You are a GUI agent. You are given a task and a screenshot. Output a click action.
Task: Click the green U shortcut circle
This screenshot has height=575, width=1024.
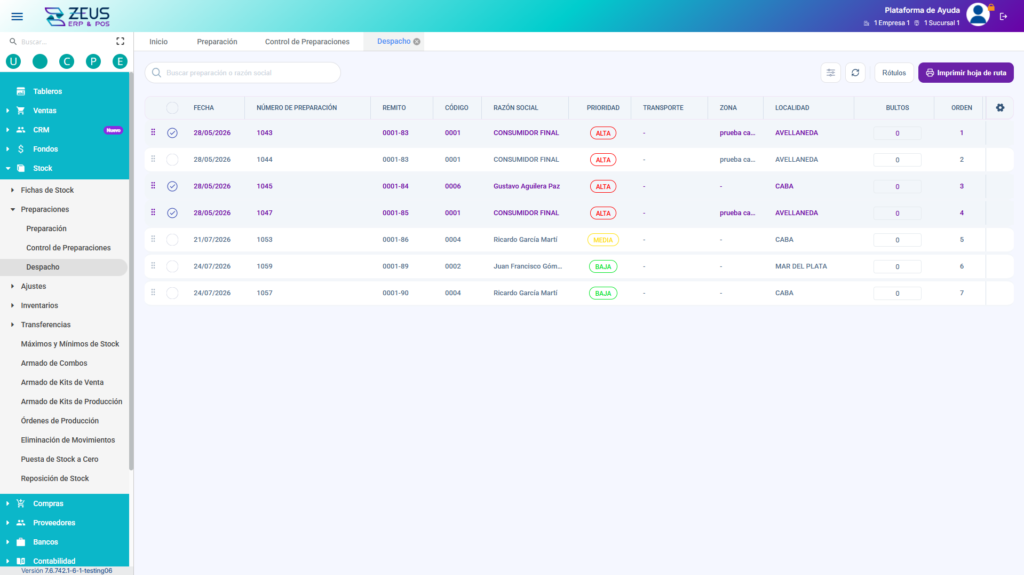(x=13, y=61)
